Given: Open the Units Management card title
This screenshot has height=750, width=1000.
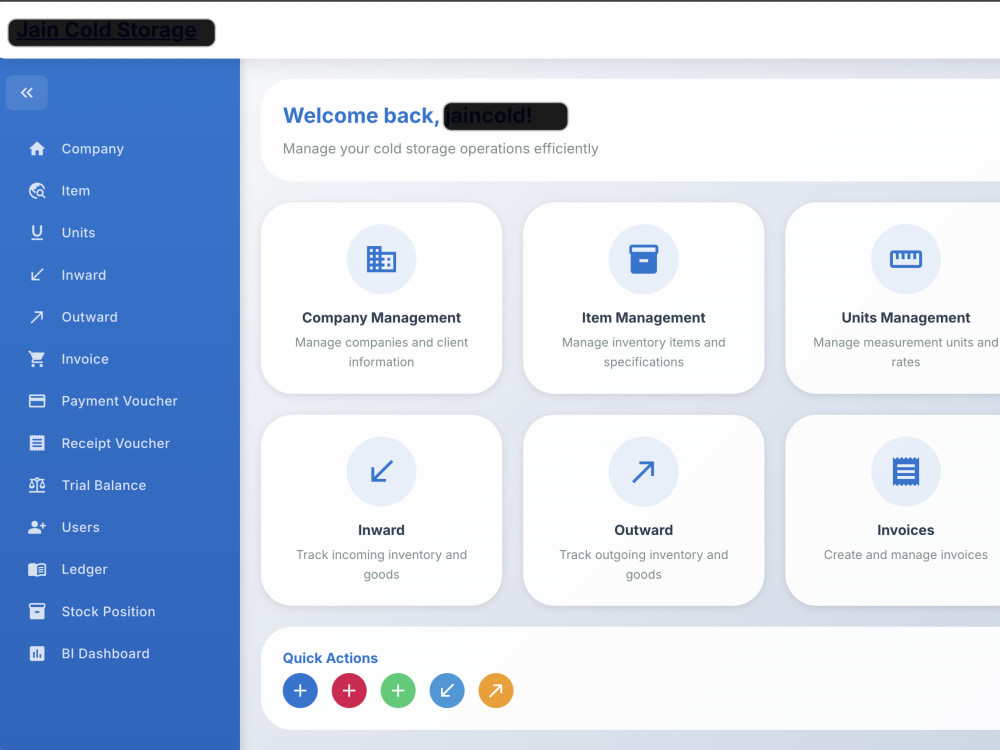Looking at the screenshot, I should pos(906,318).
